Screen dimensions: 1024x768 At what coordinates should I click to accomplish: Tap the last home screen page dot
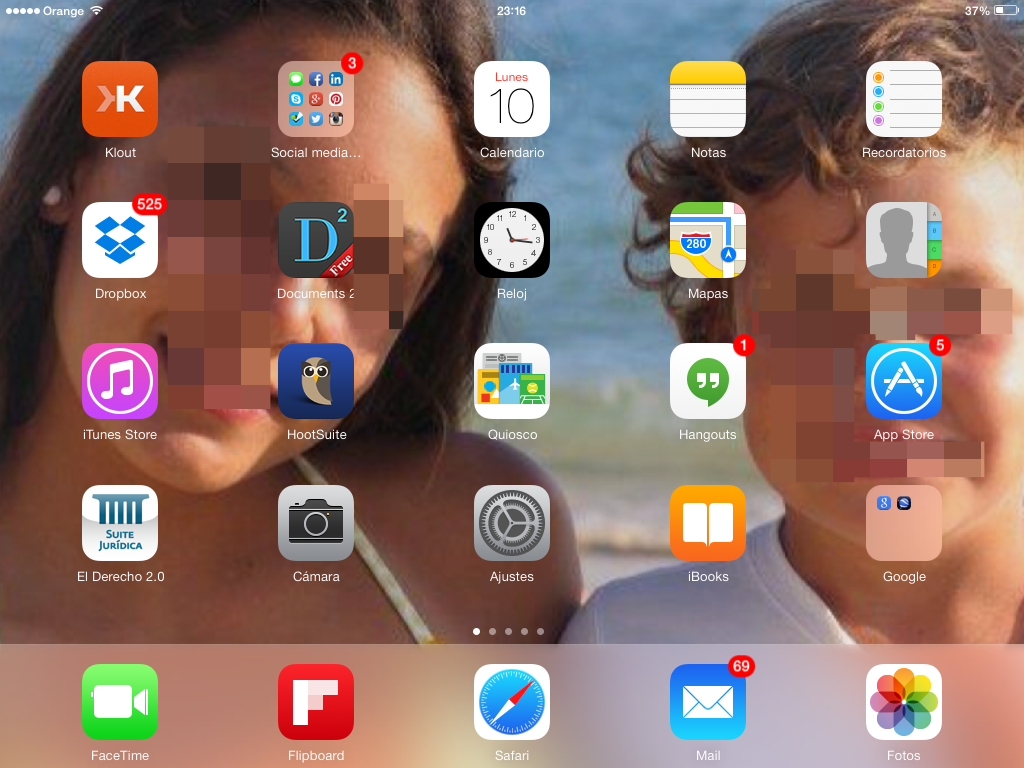540,632
